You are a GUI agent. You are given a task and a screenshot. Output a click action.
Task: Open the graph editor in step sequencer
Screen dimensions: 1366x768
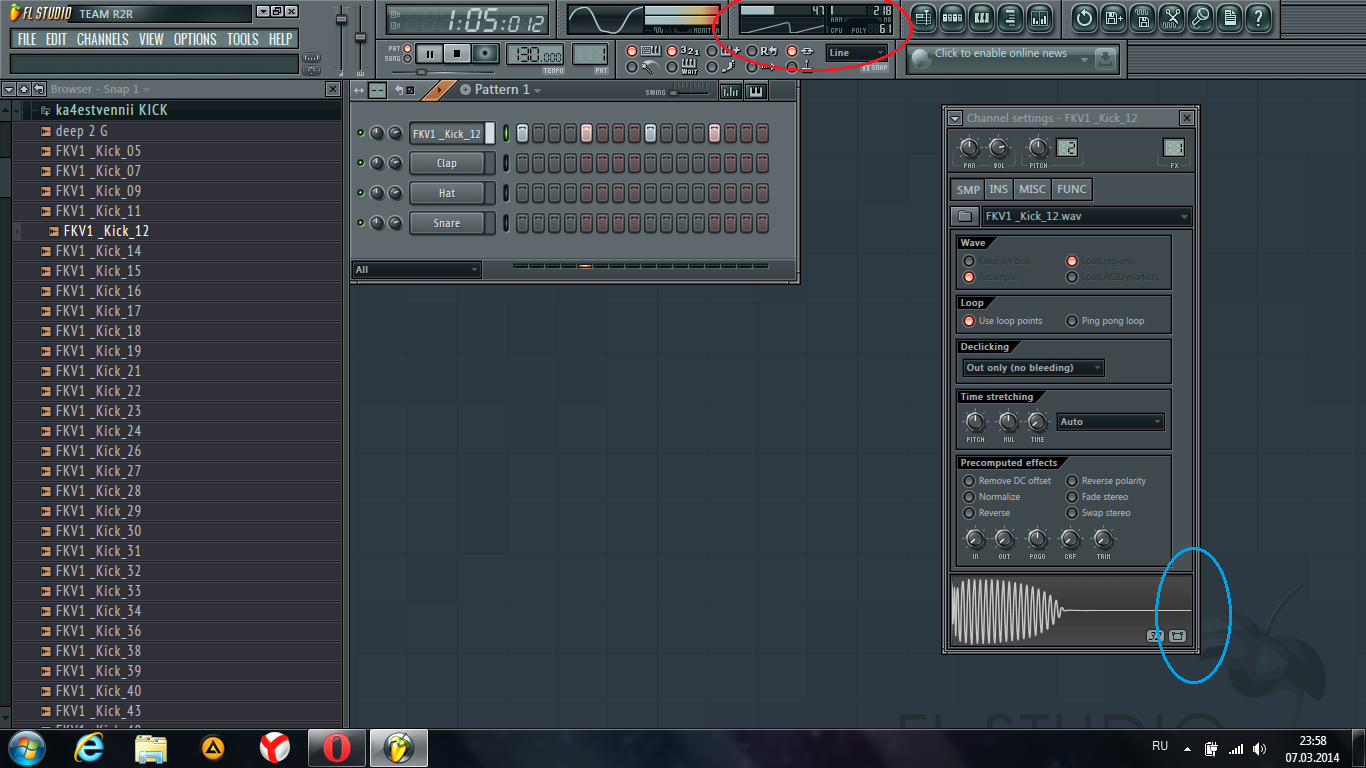coord(730,91)
